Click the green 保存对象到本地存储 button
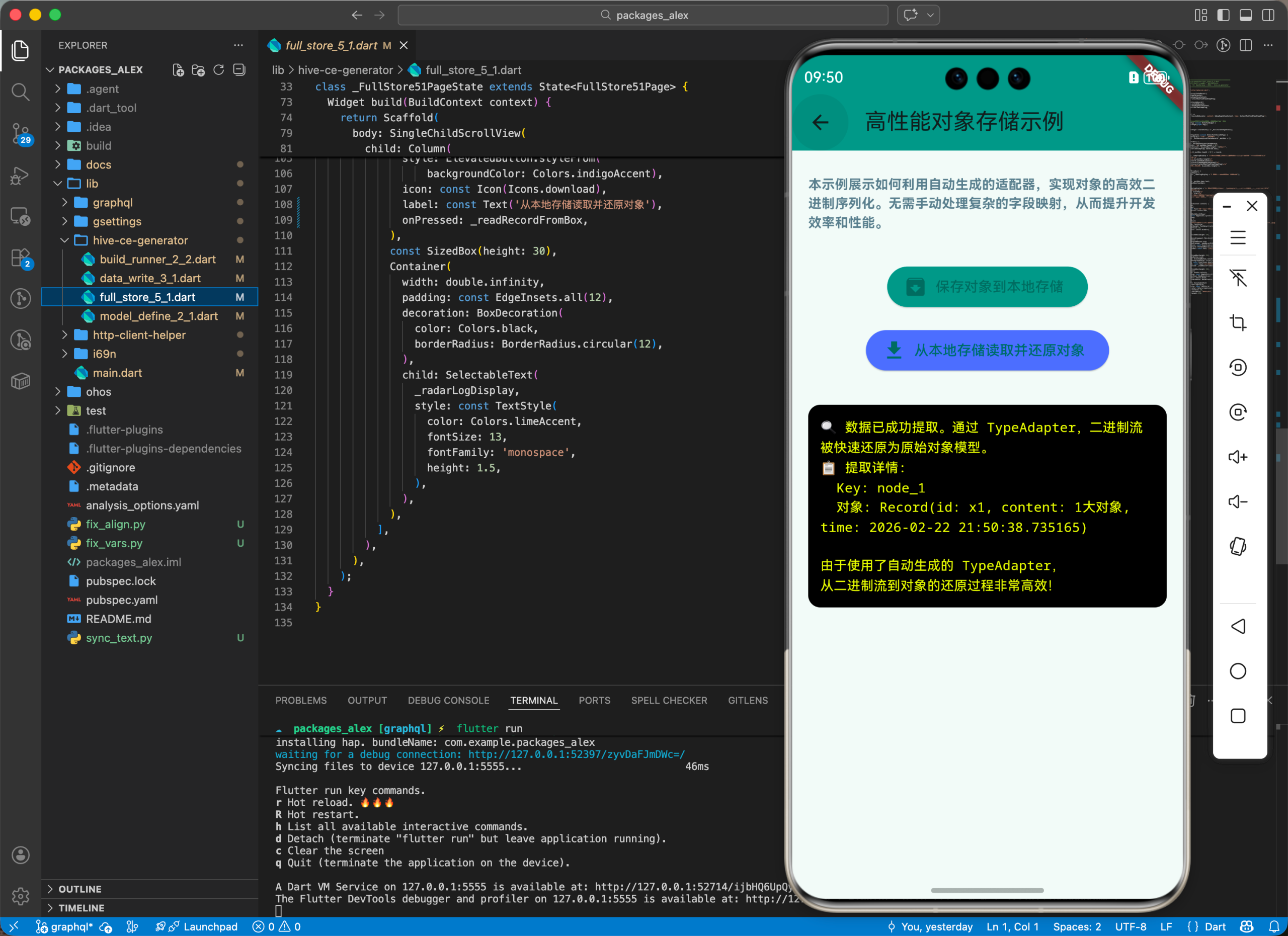Screen dimensions: 1288x936 (x=987, y=287)
